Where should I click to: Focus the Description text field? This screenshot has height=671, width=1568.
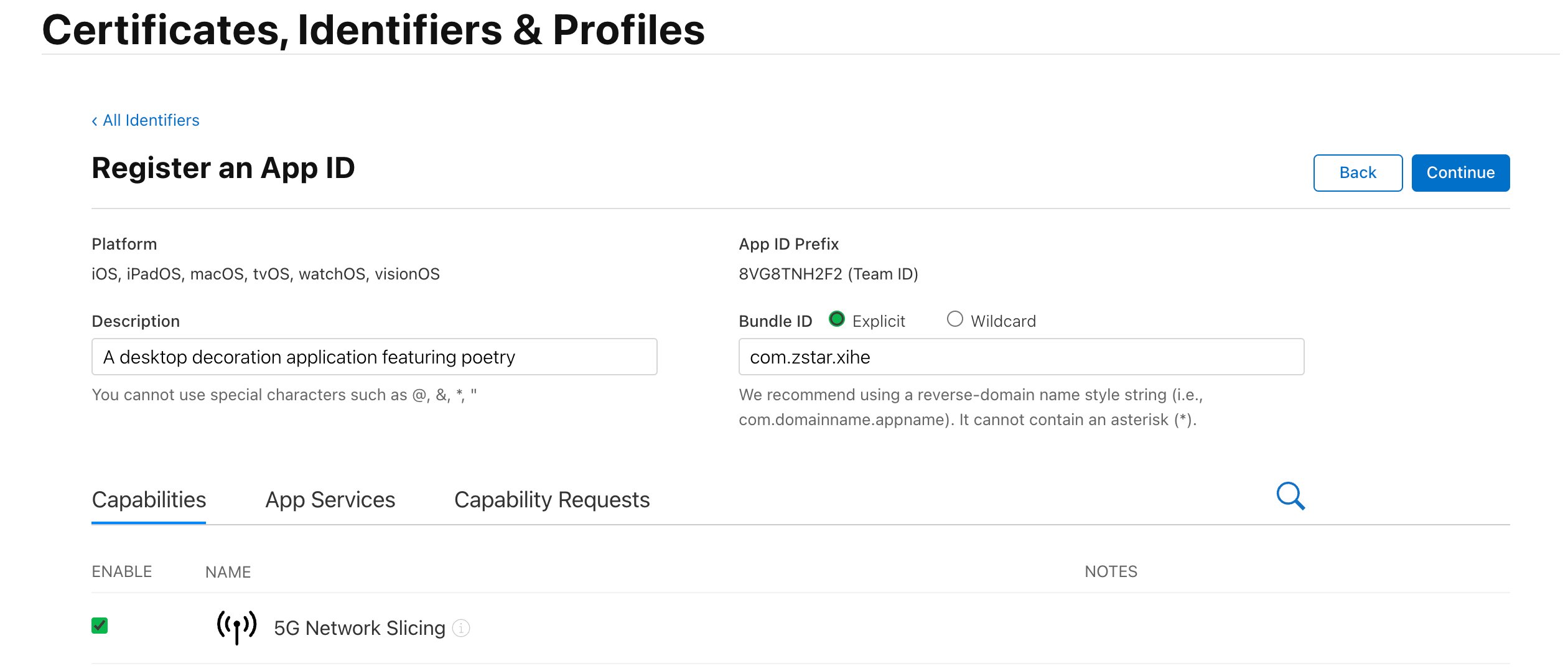click(x=375, y=357)
